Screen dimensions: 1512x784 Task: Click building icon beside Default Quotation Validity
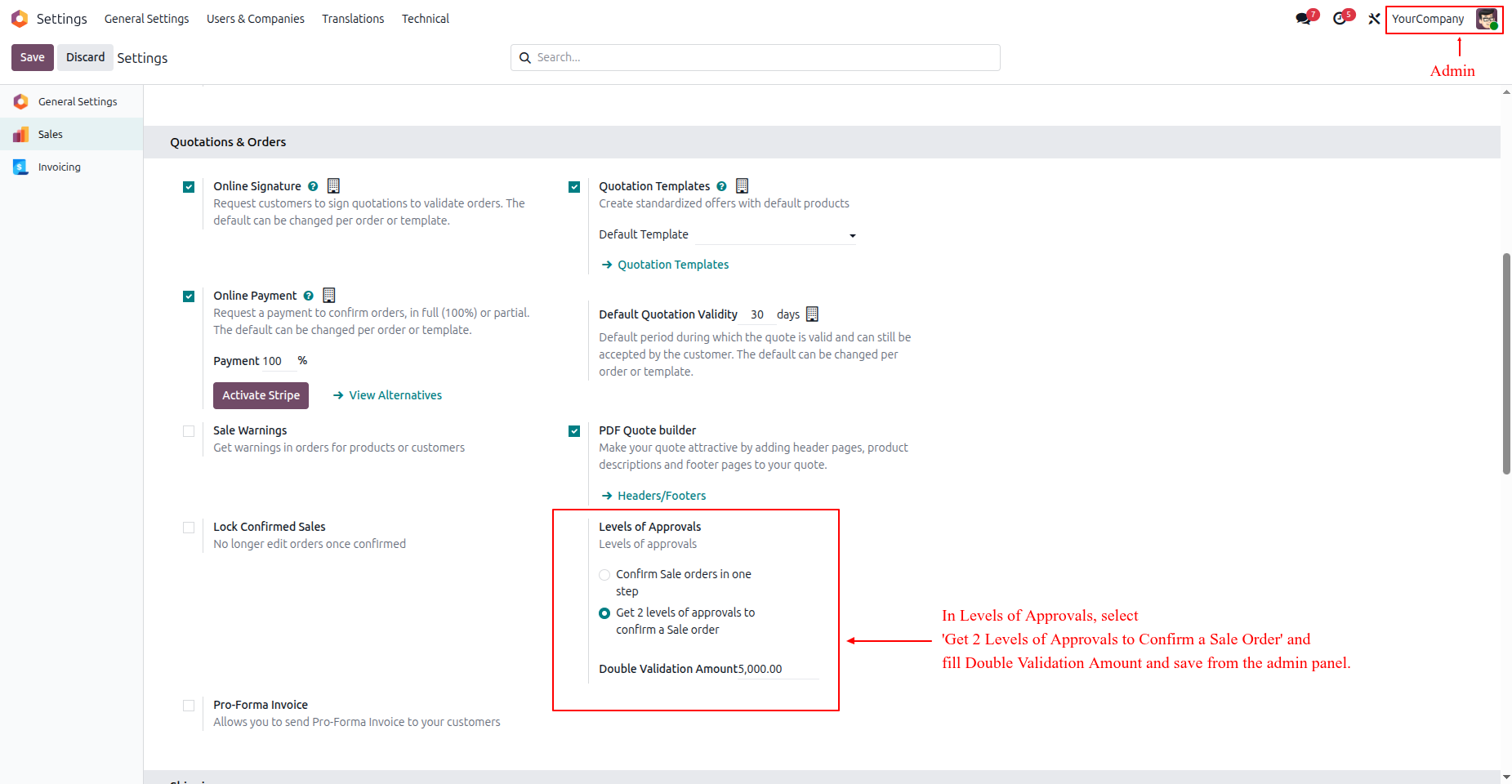pyautogui.click(x=812, y=314)
